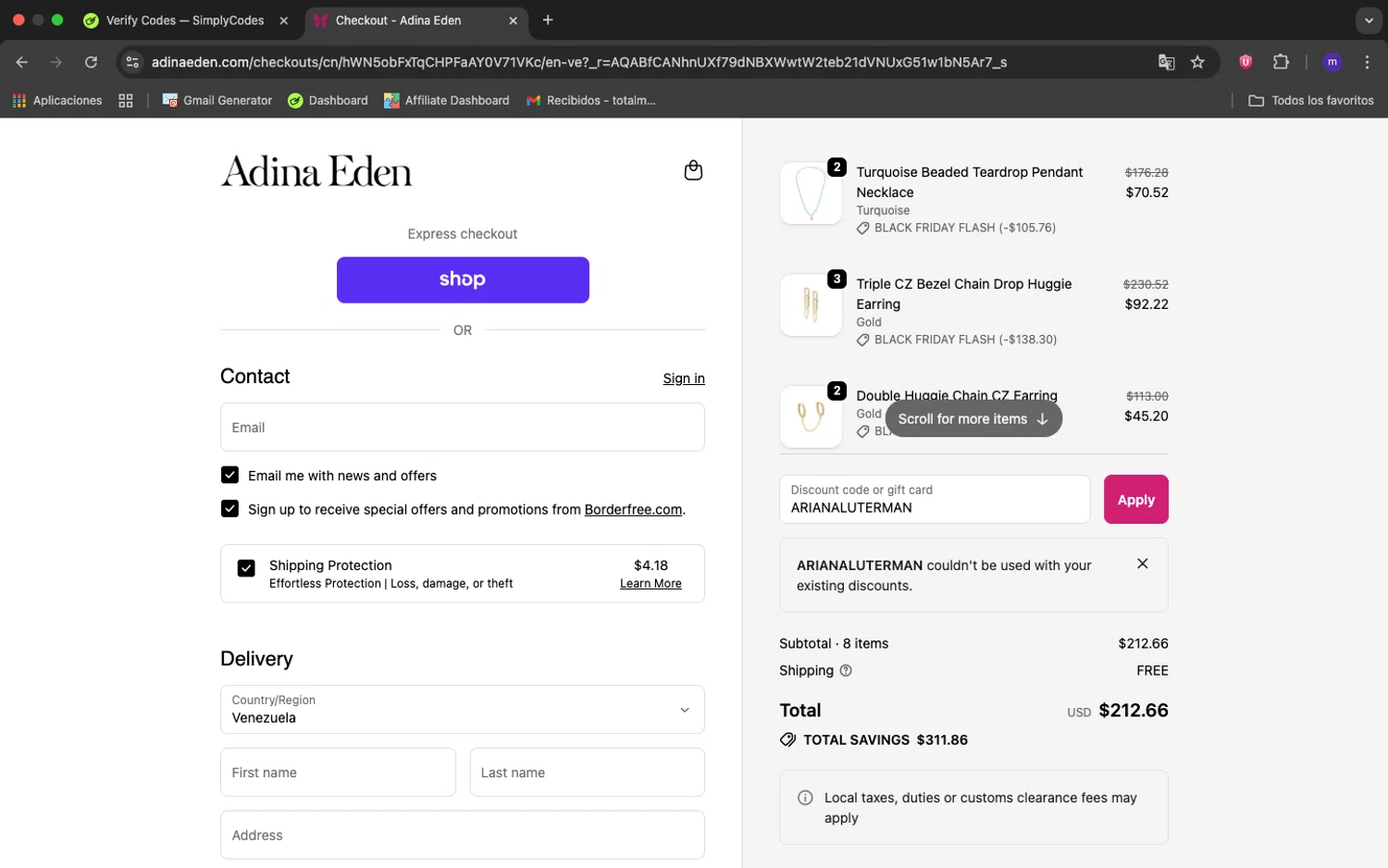Click the browser back arrow

coord(22,62)
